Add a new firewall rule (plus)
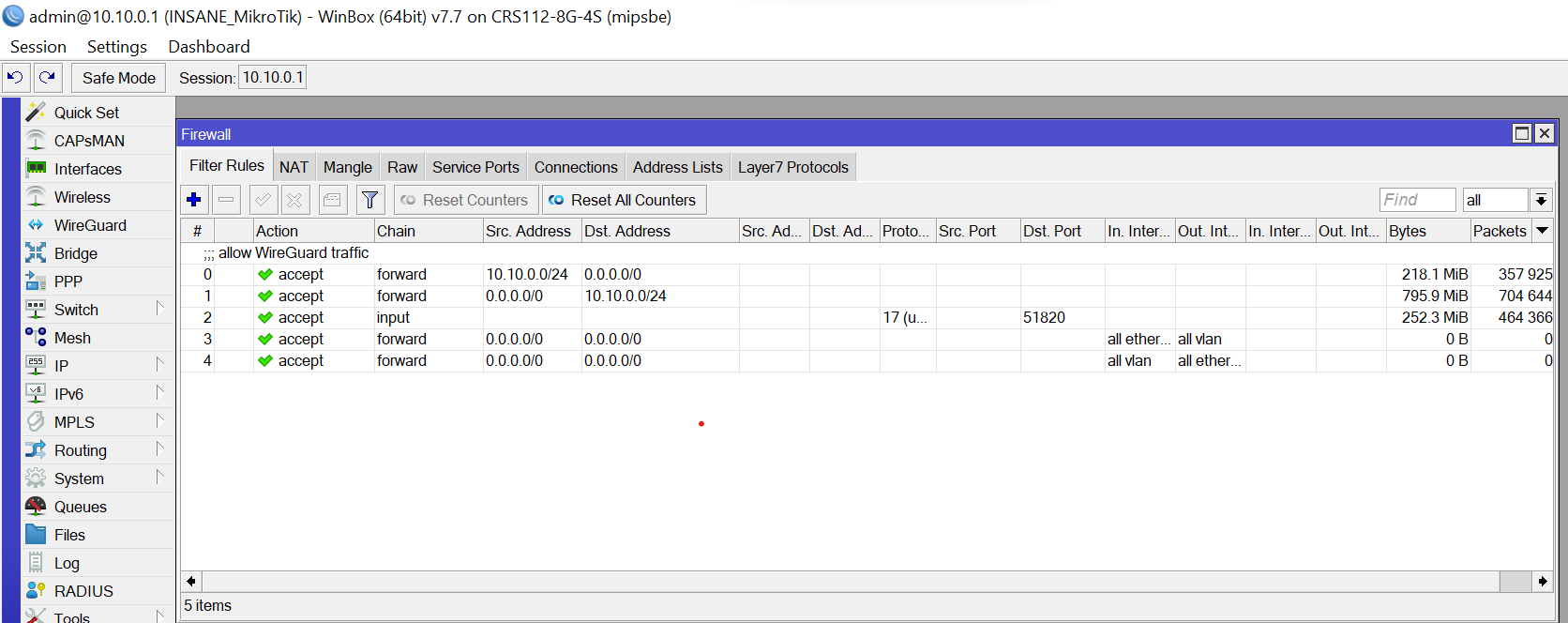The height and width of the screenshot is (623, 1568). (x=194, y=200)
